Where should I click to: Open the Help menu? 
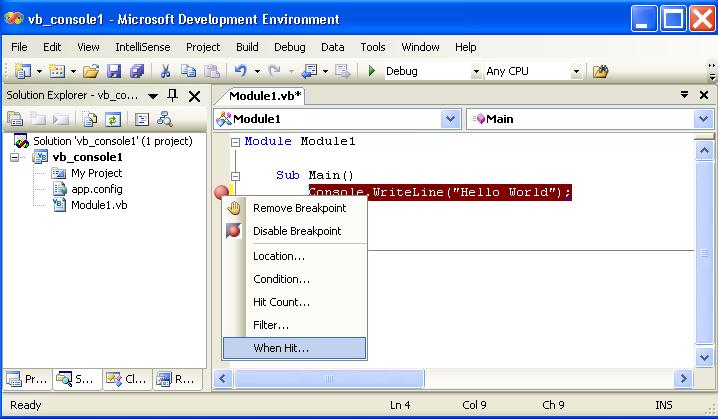(x=466, y=47)
